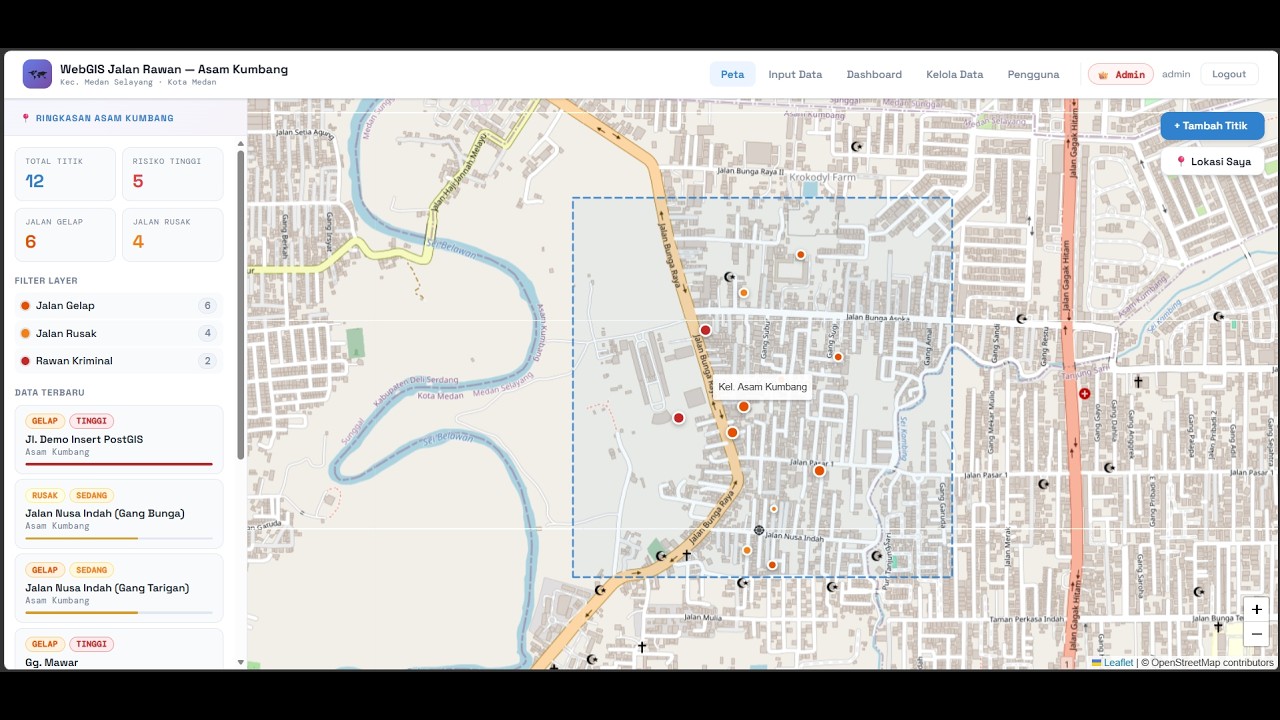The height and width of the screenshot is (720, 1280).
Task: Click the orange marker near Gang Sugi
Action: tap(838, 357)
